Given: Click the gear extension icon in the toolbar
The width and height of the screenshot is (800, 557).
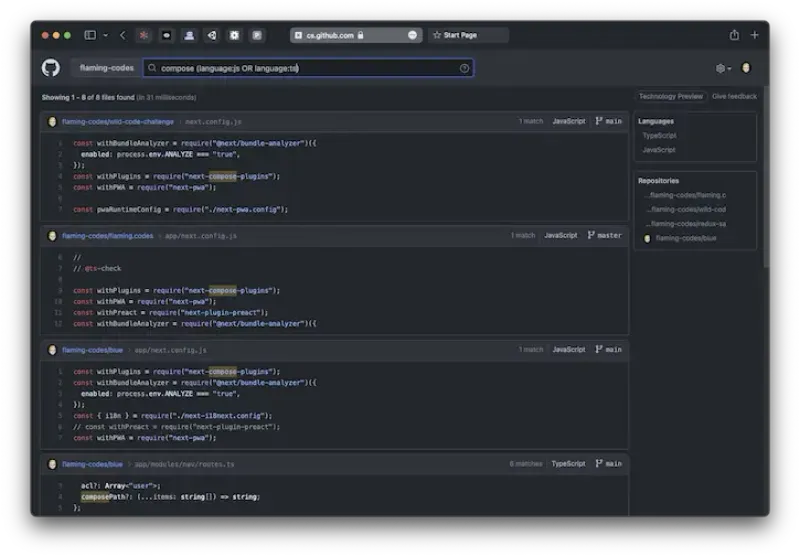Looking at the screenshot, I should [x=234, y=35].
